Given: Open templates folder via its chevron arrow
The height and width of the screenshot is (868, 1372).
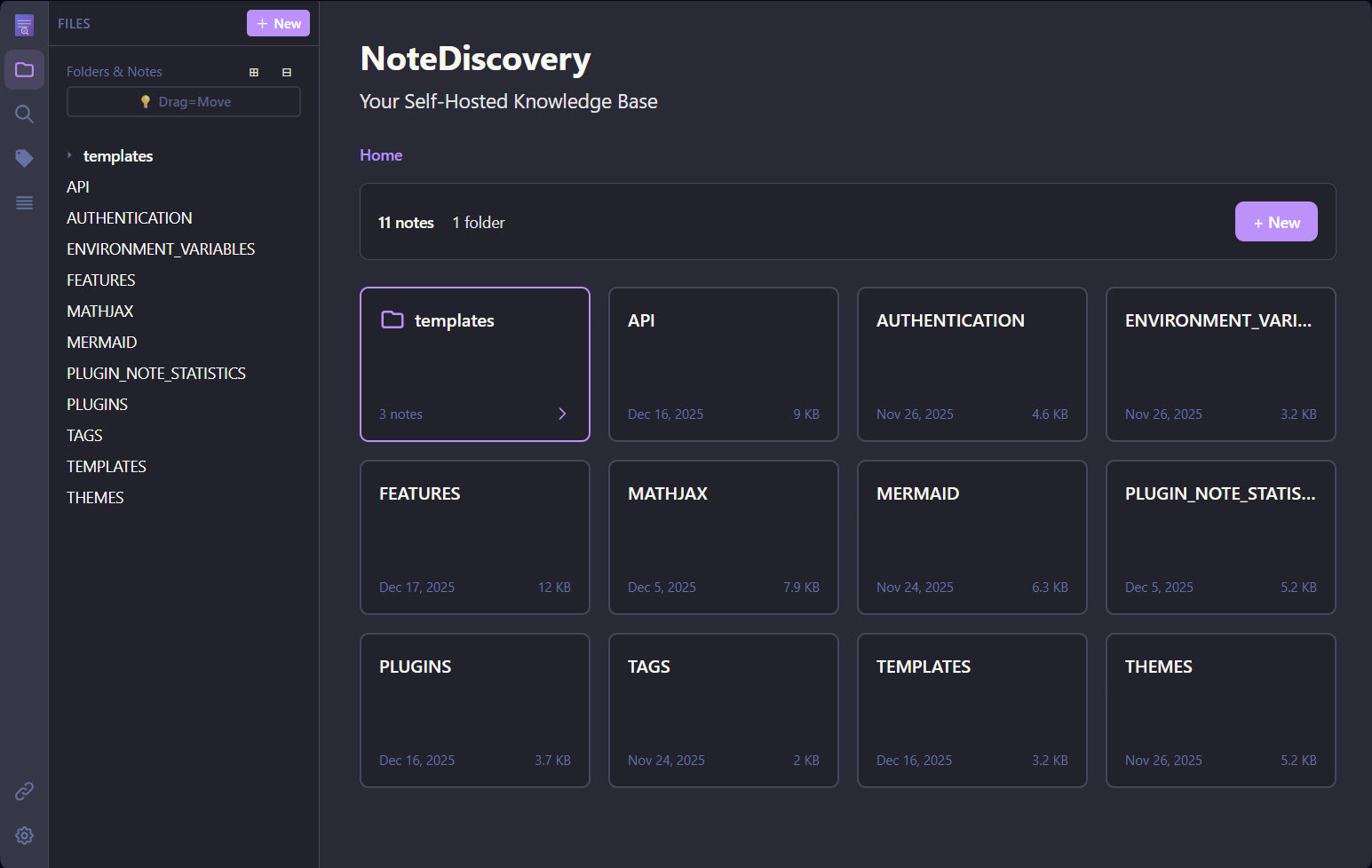Looking at the screenshot, I should click(x=562, y=413).
